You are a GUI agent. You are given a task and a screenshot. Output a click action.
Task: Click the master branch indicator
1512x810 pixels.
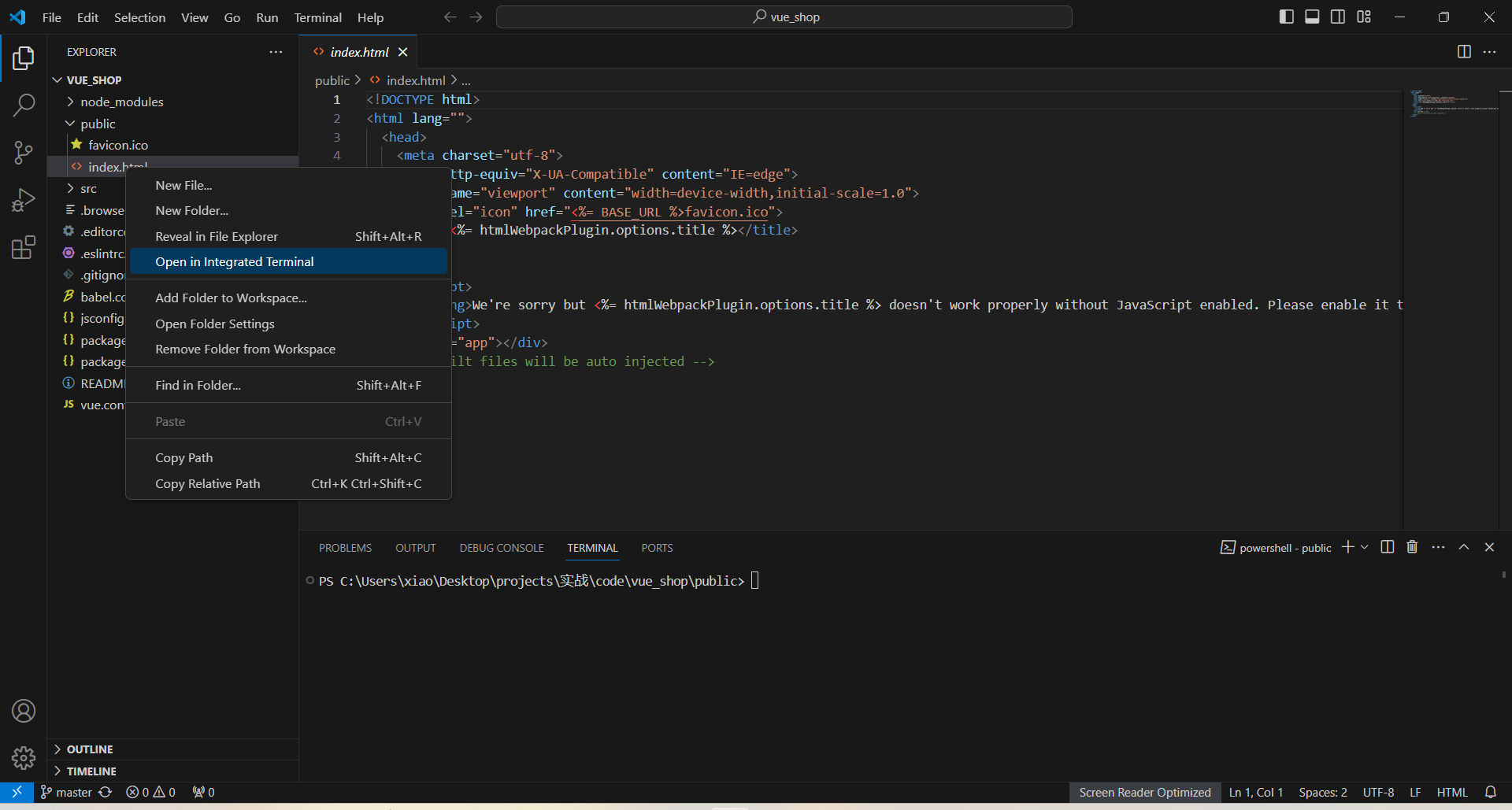pyautogui.click(x=66, y=792)
